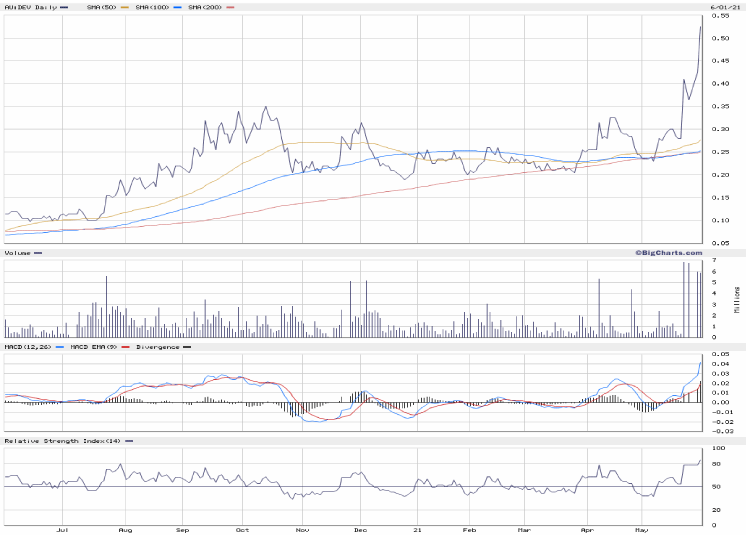Click the '21' year marker on axis
746x536 pixels.
pos(419,530)
